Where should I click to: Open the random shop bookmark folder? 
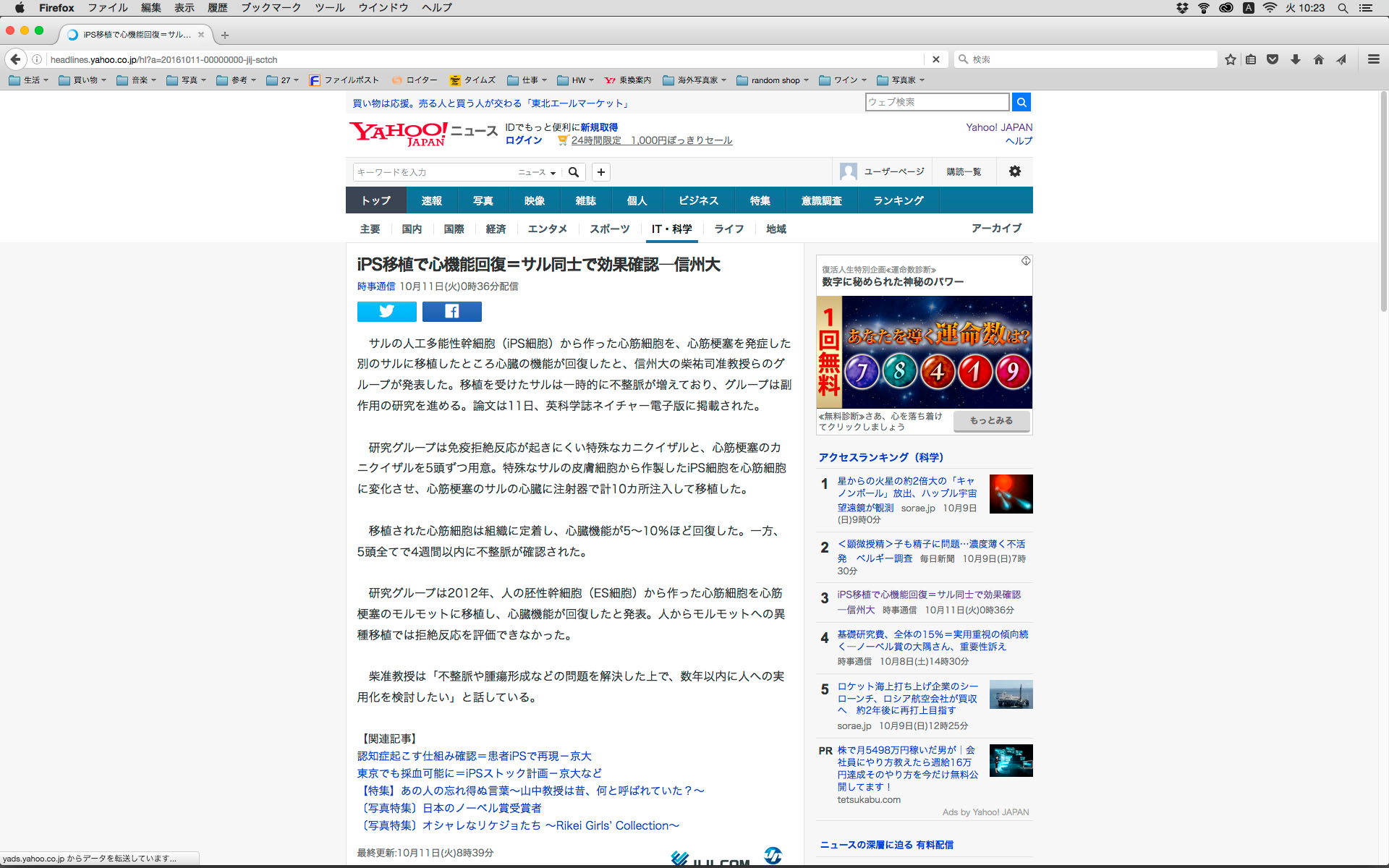tap(773, 80)
